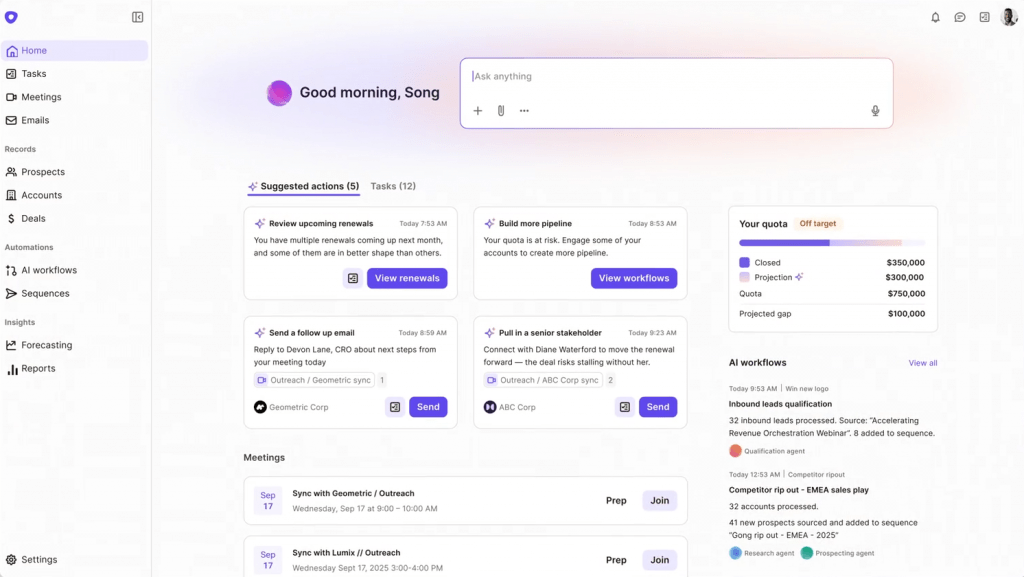
Task: Click the Projection legend color swatch
Action: [x=744, y=277]
